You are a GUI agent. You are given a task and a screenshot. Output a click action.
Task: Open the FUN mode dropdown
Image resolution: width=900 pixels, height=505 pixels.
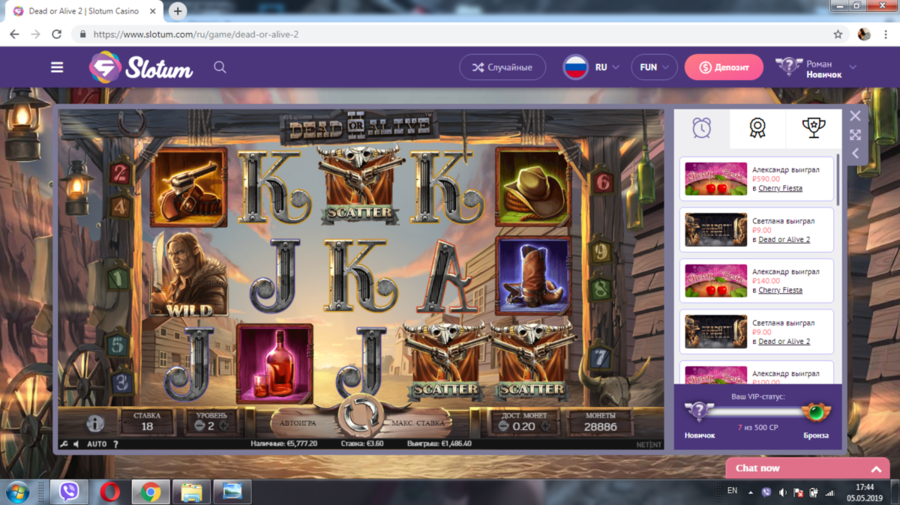pyautogui.click(x=654, y=67)
